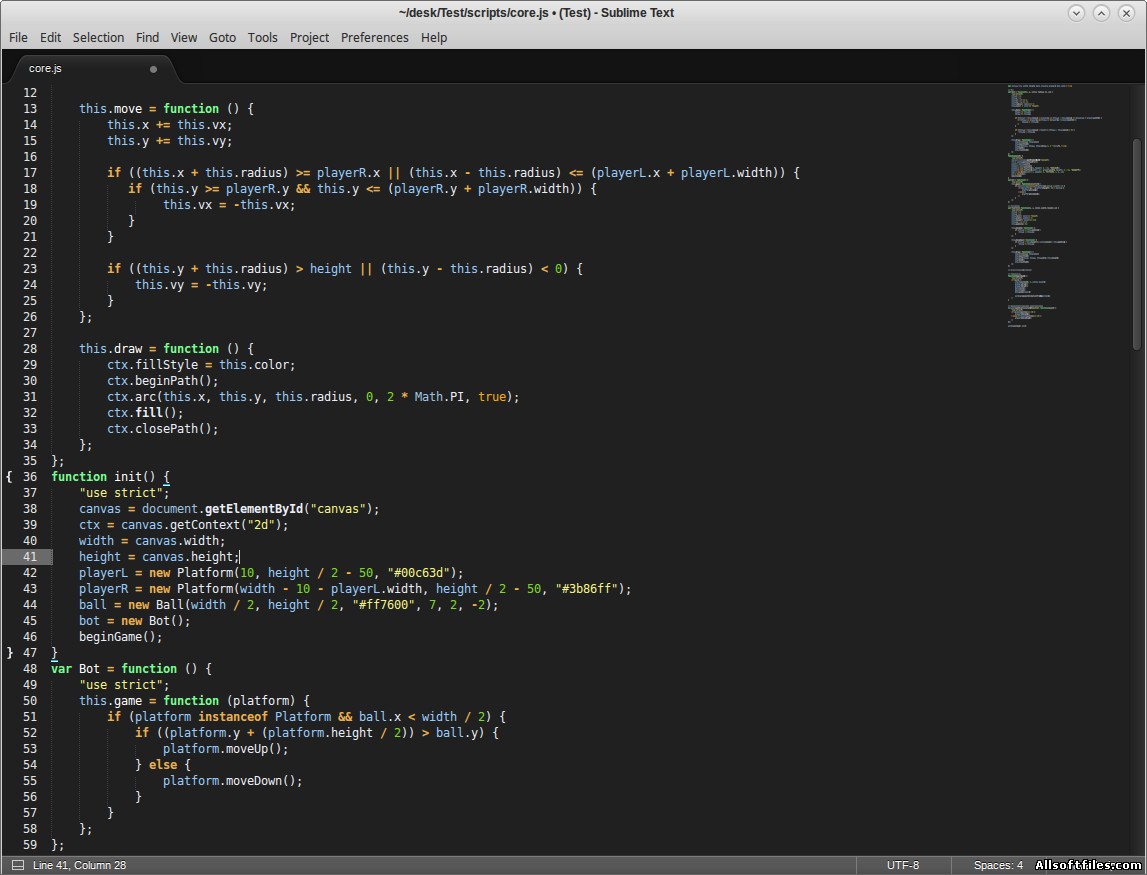The image size is (1147, 875).
Task: Switch to the core.js tab
Action: tap(45, 69)
